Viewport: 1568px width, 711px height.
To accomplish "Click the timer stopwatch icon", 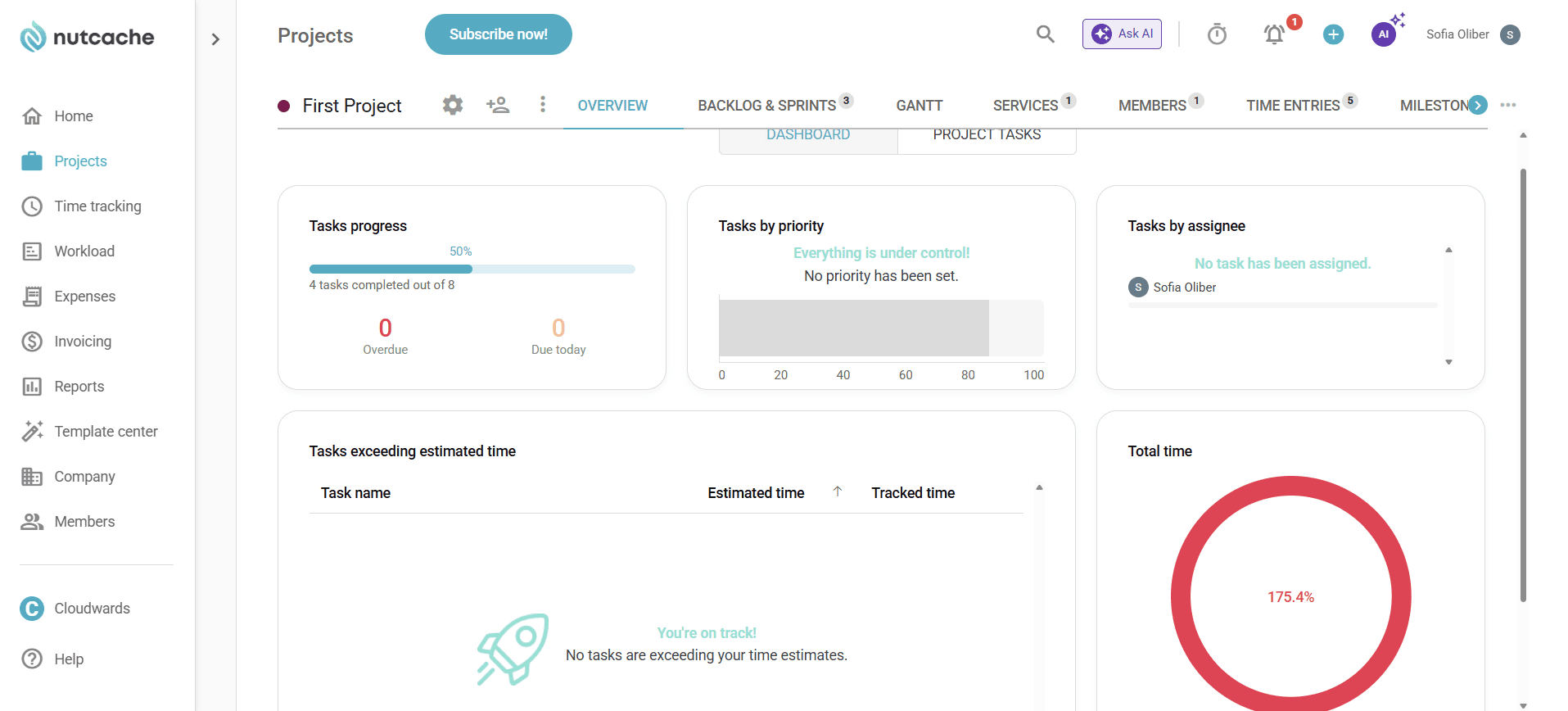I will [1217, 34].
